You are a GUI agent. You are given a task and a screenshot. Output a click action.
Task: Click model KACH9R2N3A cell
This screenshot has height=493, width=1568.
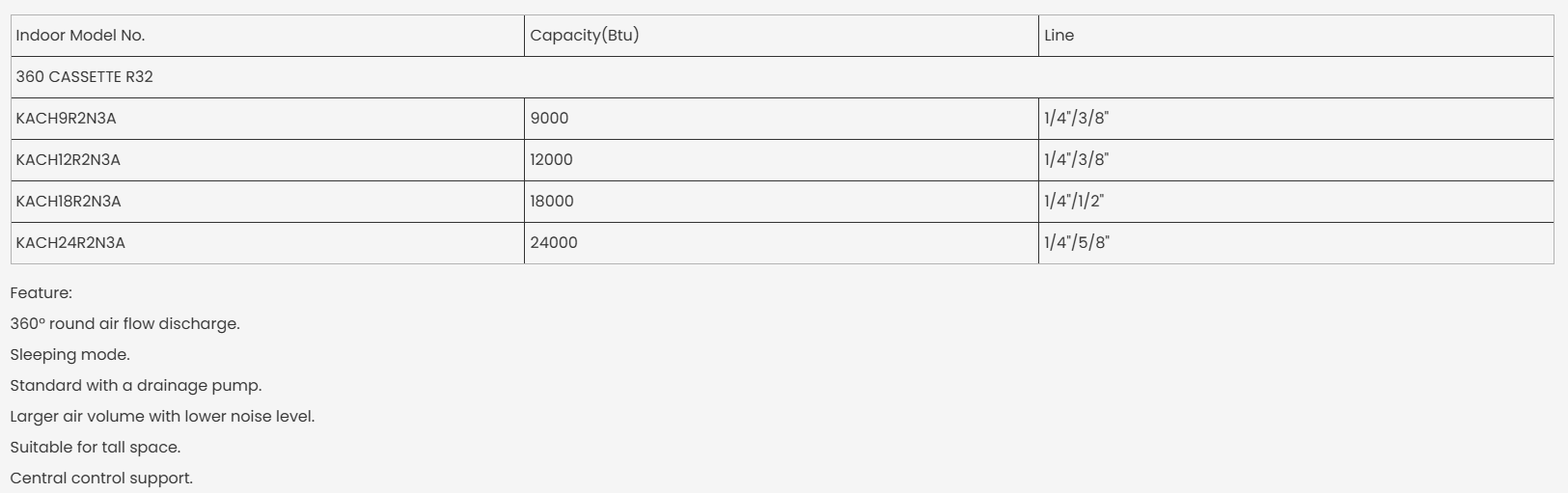click(66, 119)
